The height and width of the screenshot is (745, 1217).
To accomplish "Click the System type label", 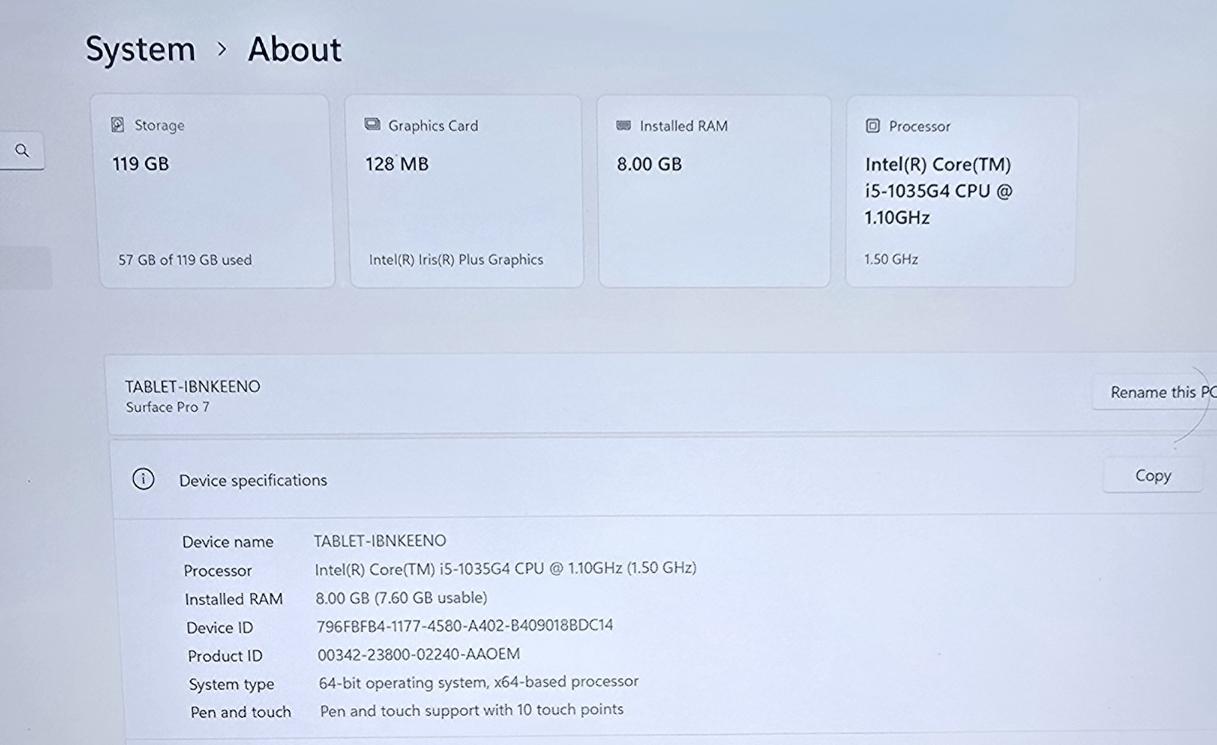I will (232, 685).
